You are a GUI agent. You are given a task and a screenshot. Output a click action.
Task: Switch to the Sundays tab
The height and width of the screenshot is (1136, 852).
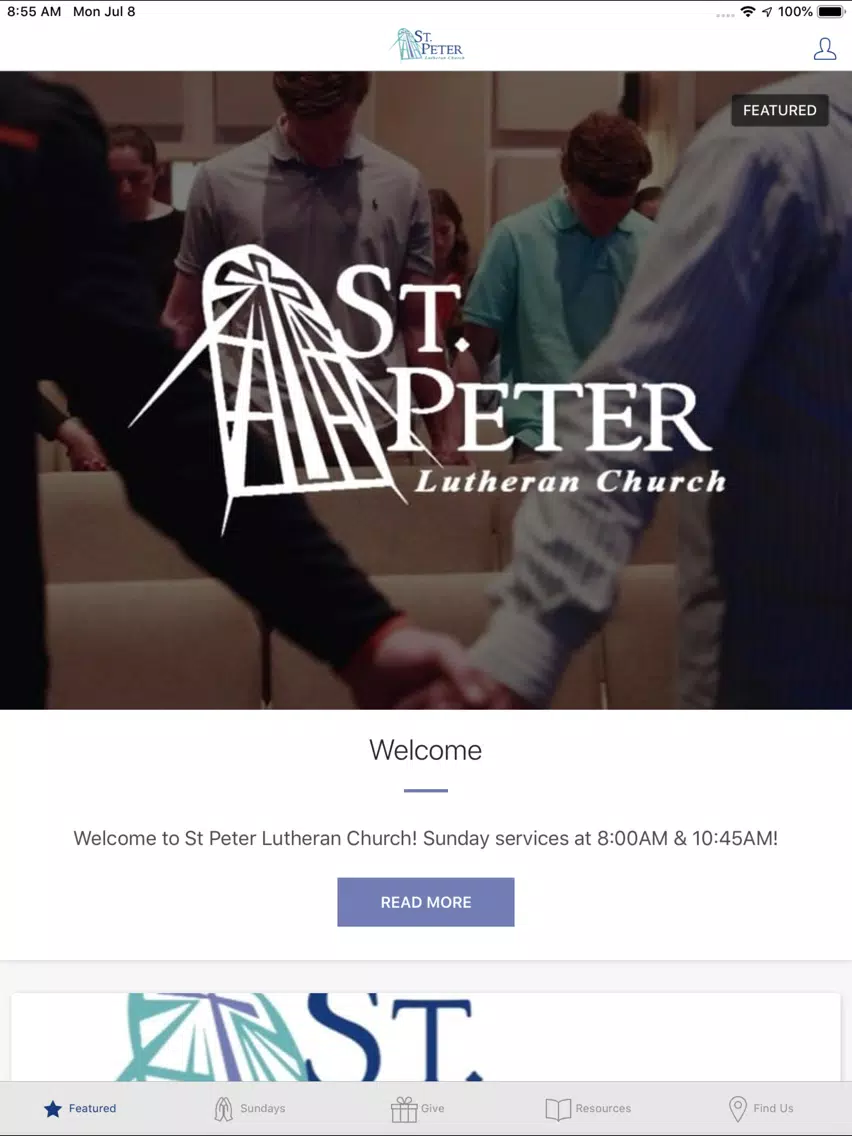click(249, 1108)
